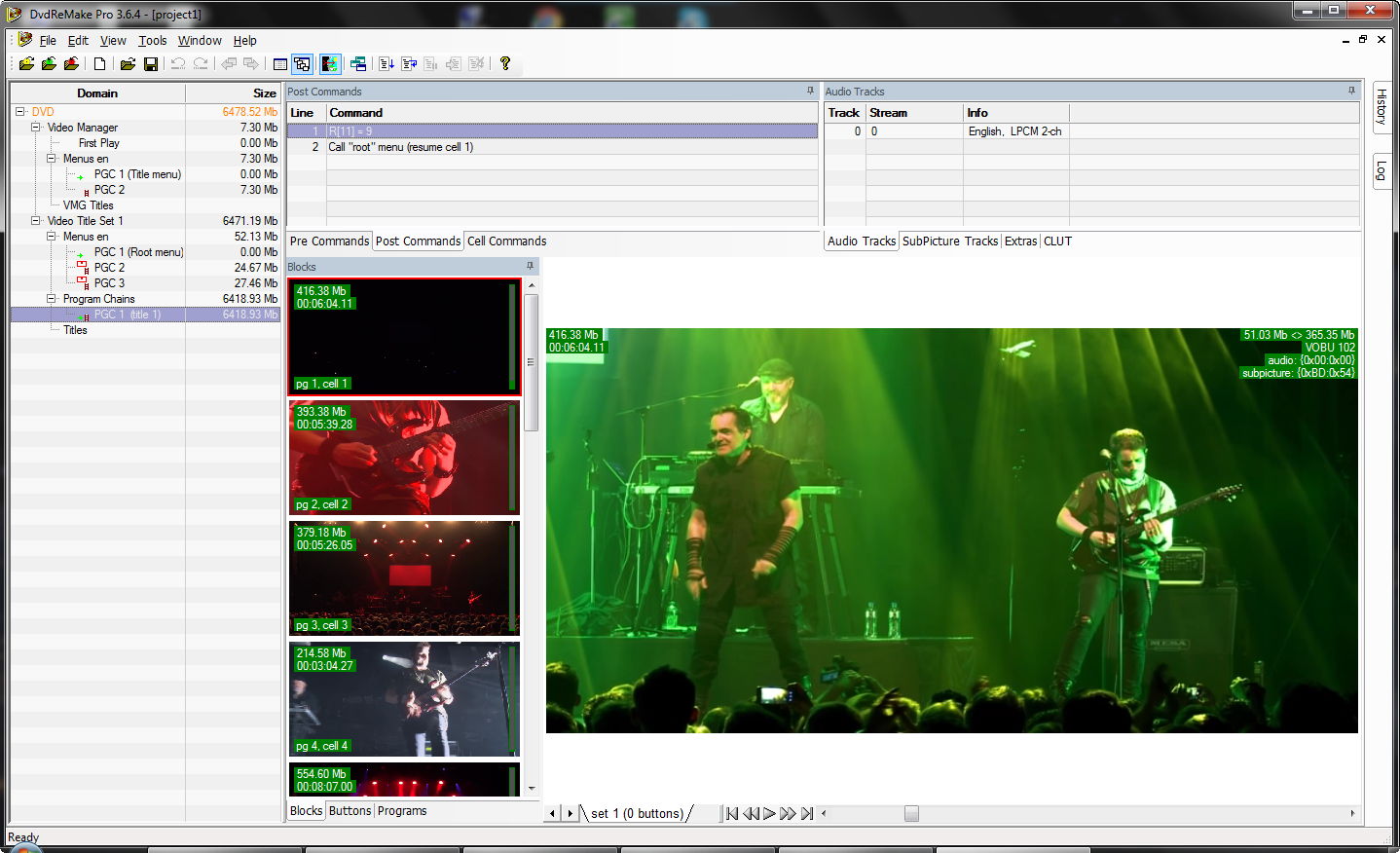Click the play button under the preview

[x=769, y=814]
